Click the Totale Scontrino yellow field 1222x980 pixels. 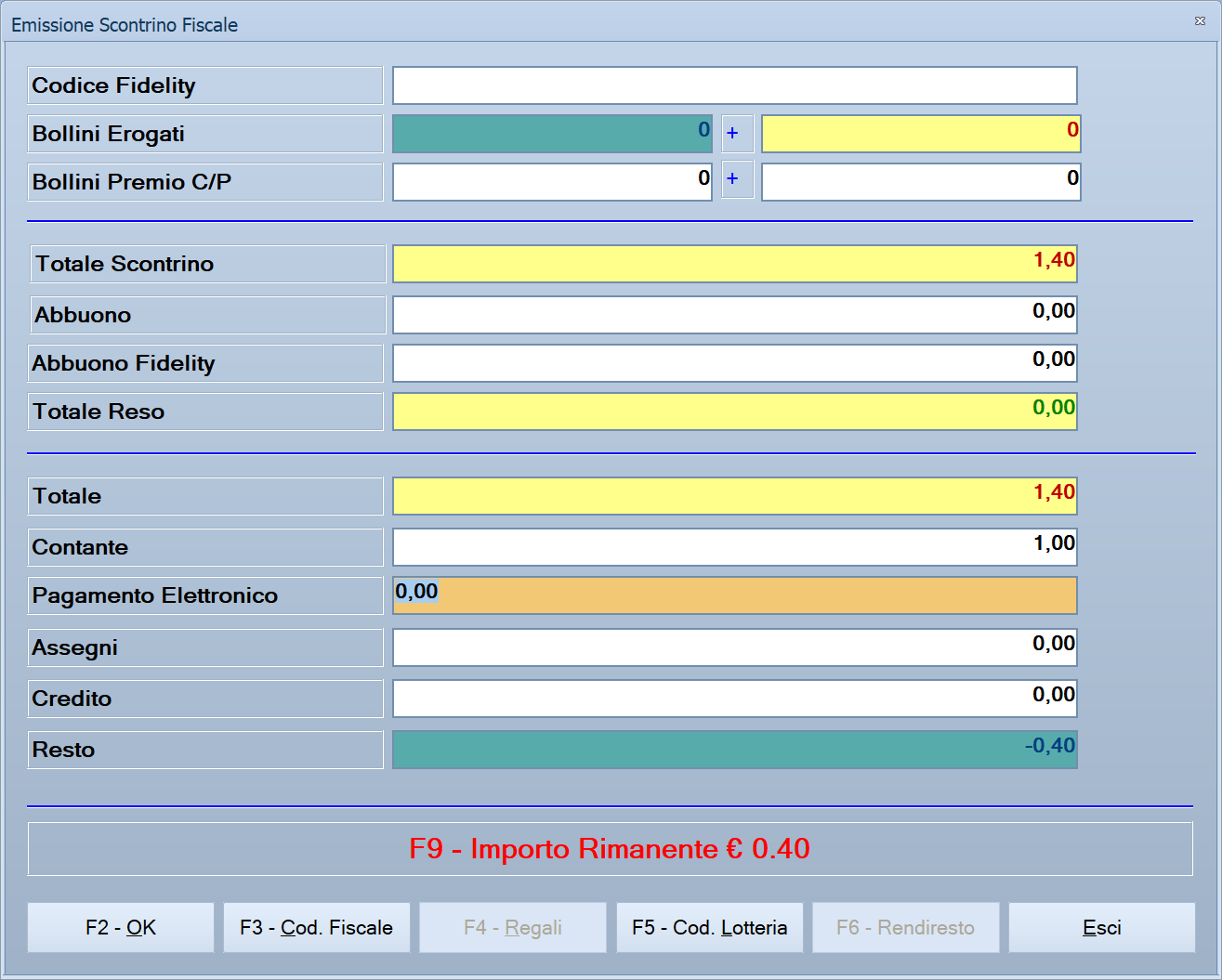tap(735, 264)
